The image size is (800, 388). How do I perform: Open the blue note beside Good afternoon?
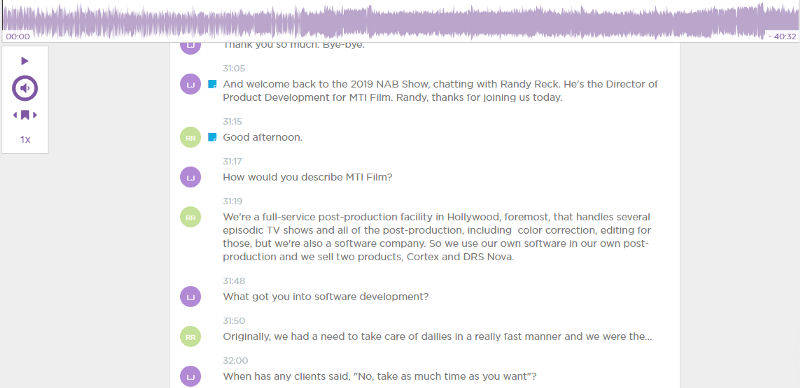pos(213,137)
